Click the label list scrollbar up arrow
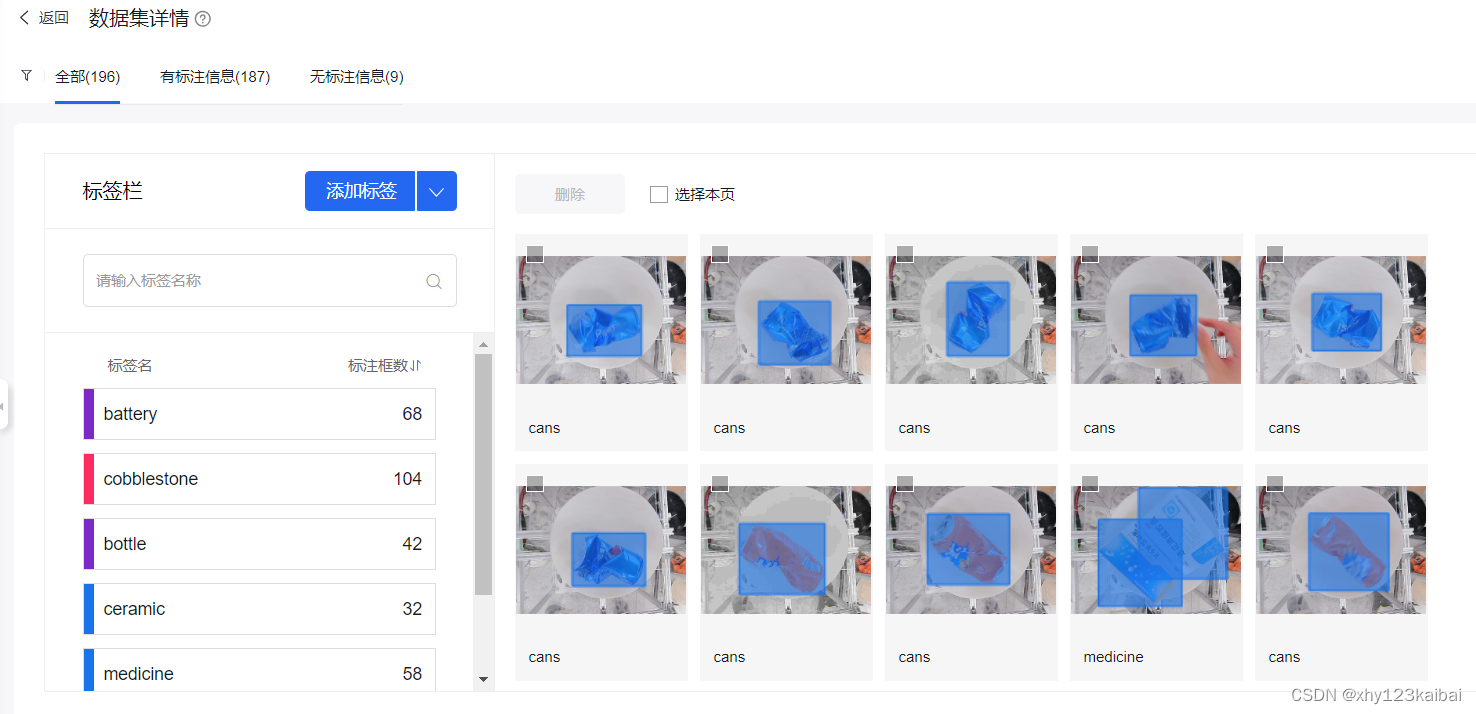The width and height of the screenshot is (1476, 714). coord(484,344)
